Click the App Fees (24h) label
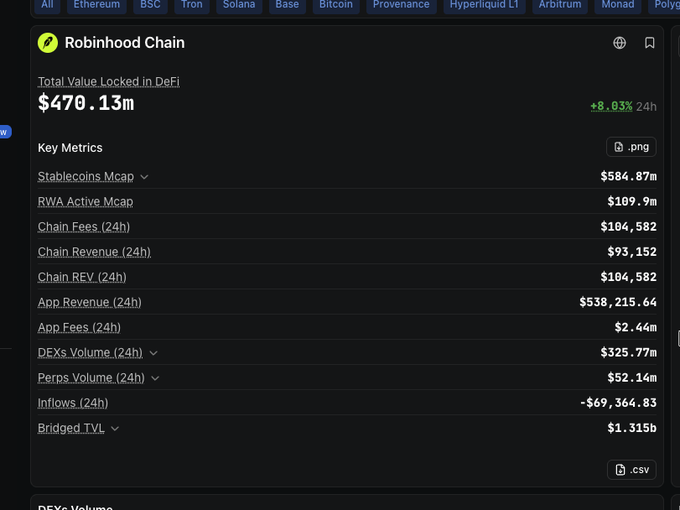 pyautogui.click(x=79, y=327)
